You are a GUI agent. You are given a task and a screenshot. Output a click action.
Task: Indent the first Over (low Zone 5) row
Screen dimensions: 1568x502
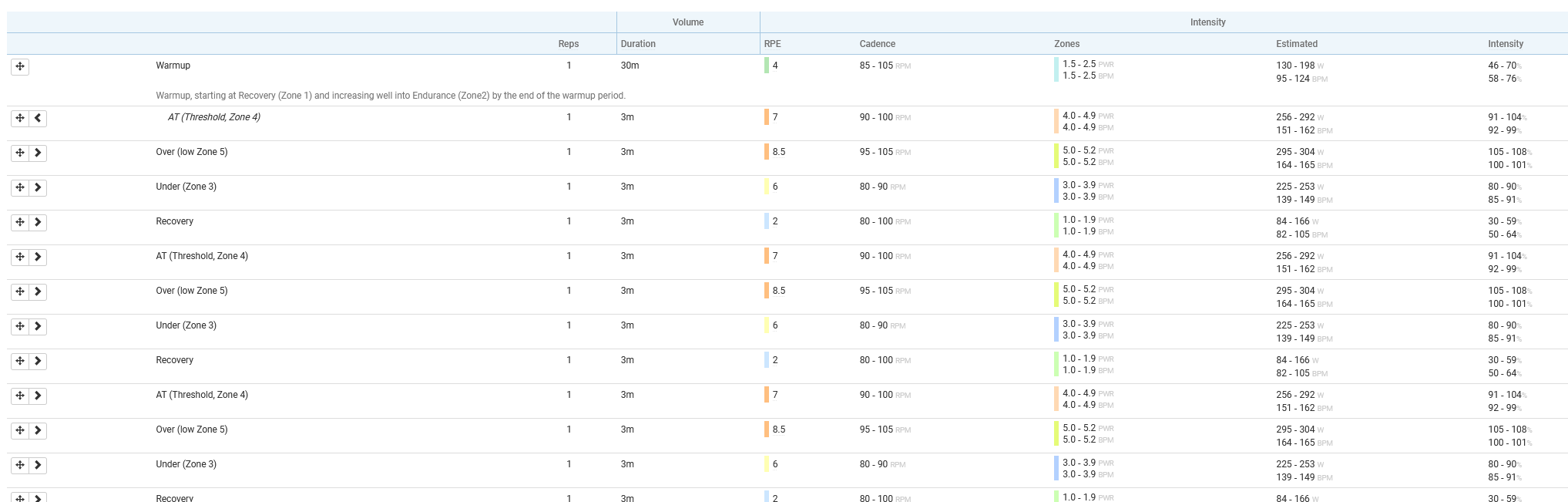point(38,153)
